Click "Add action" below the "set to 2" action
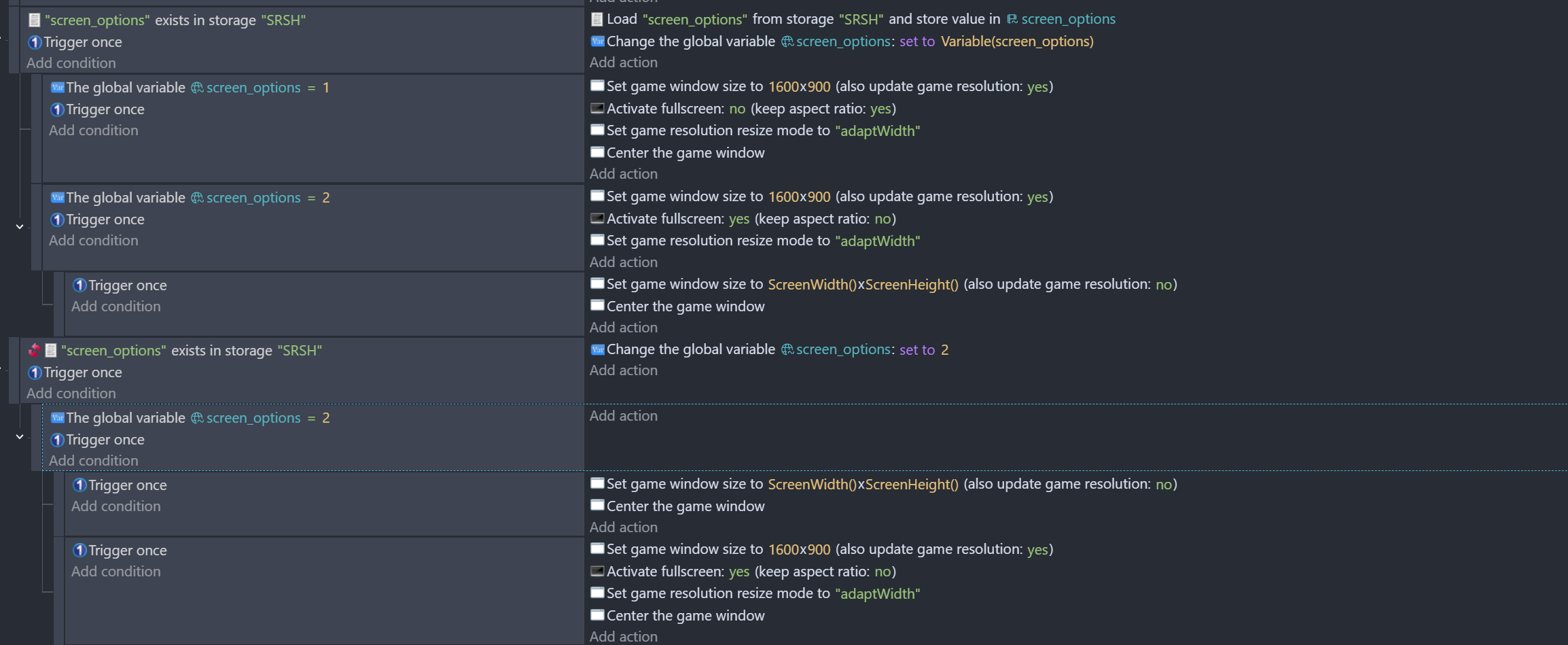This screenshot has width=1568, height=645. 623,370
